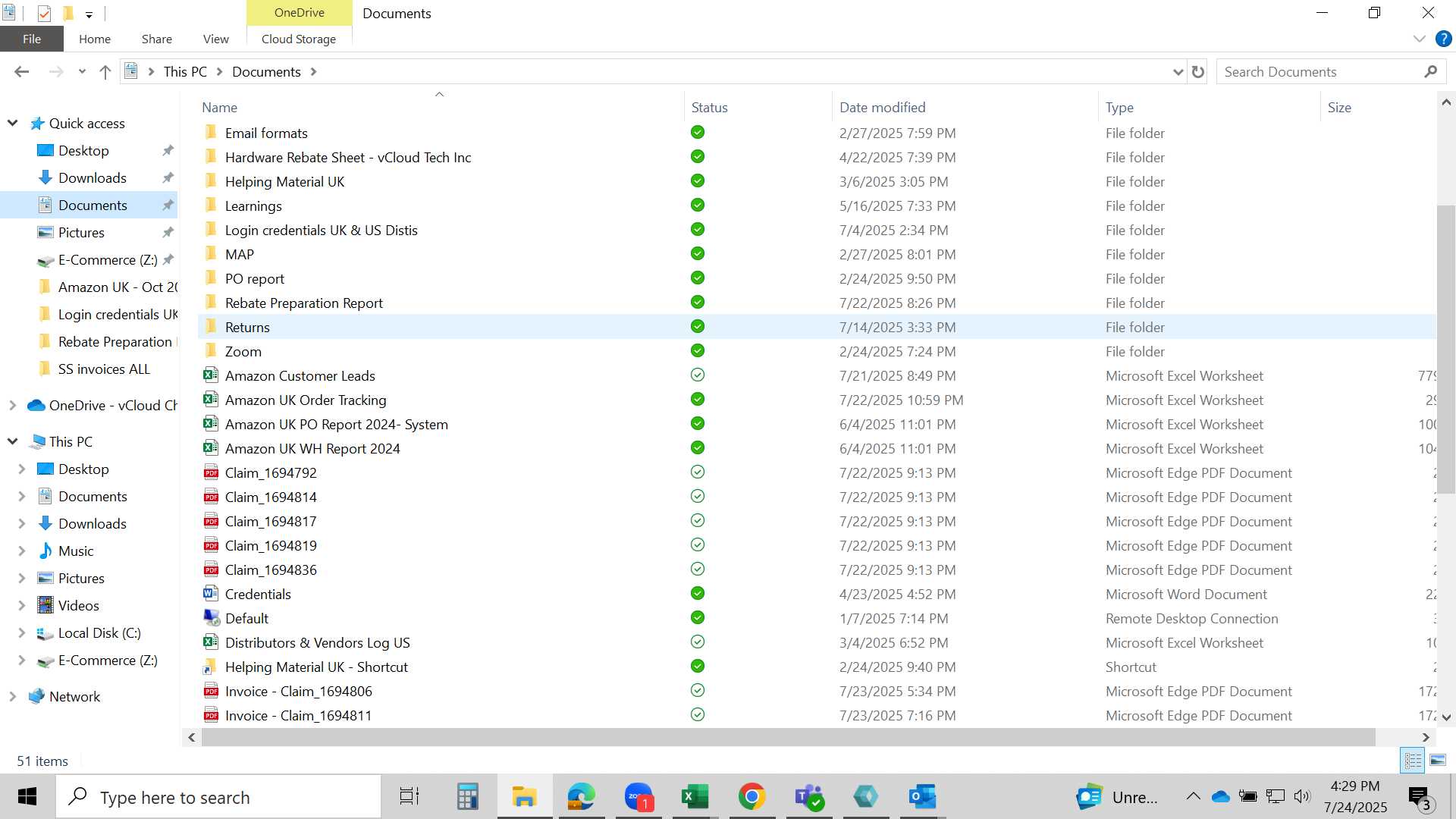Select the OneDrive contextual tab
This screenshot has height=819, width=1456.
[x=300, y=13]
